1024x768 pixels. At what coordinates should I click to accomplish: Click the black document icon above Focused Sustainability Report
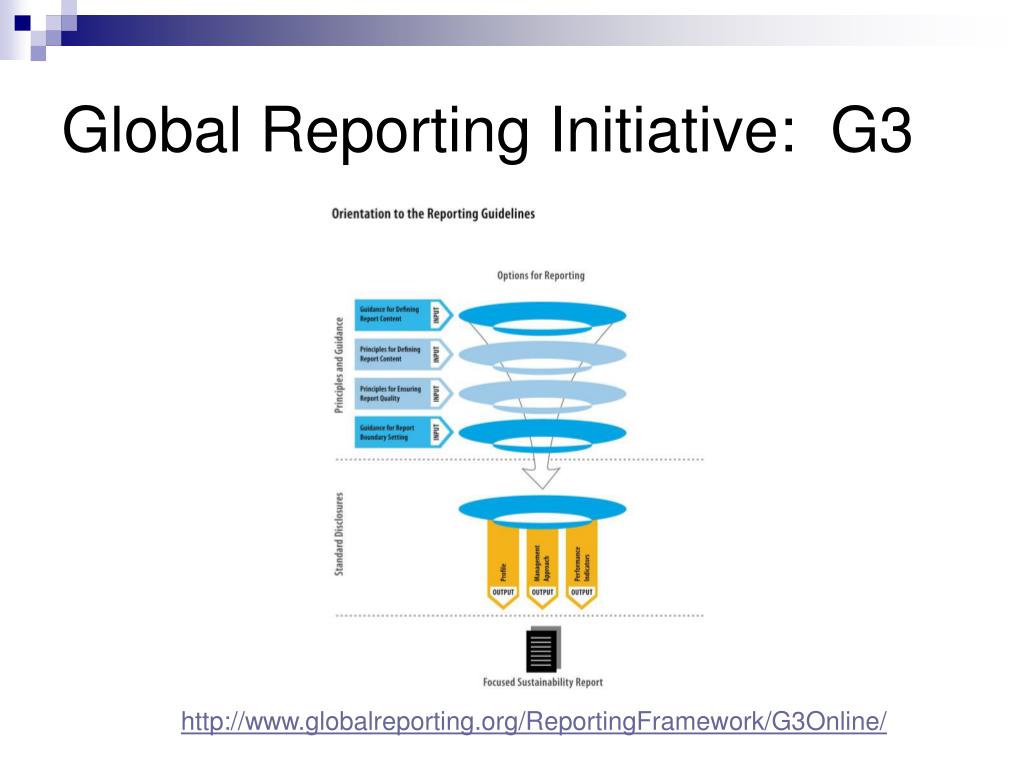tap(543, 649)
